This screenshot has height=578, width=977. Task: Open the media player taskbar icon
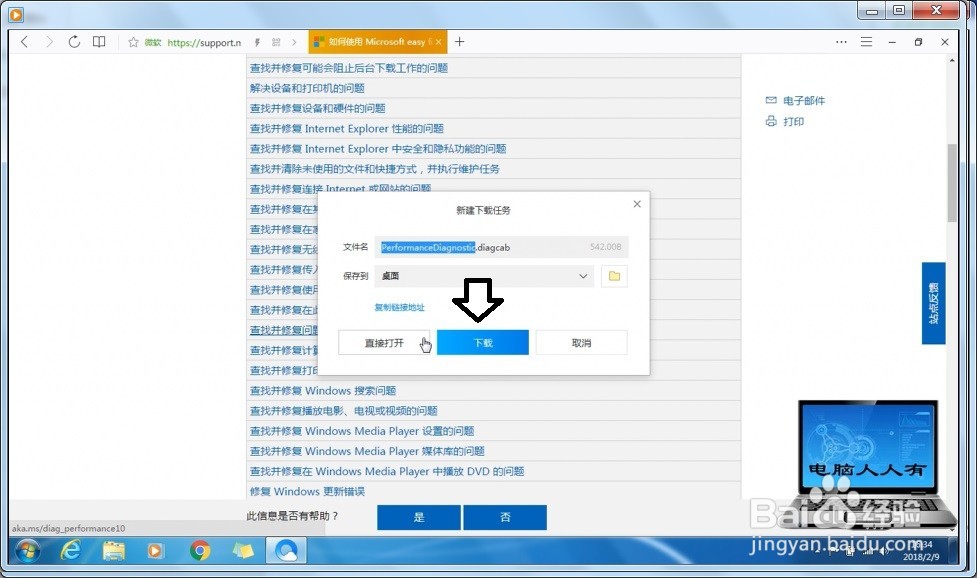tap(155, 551)
